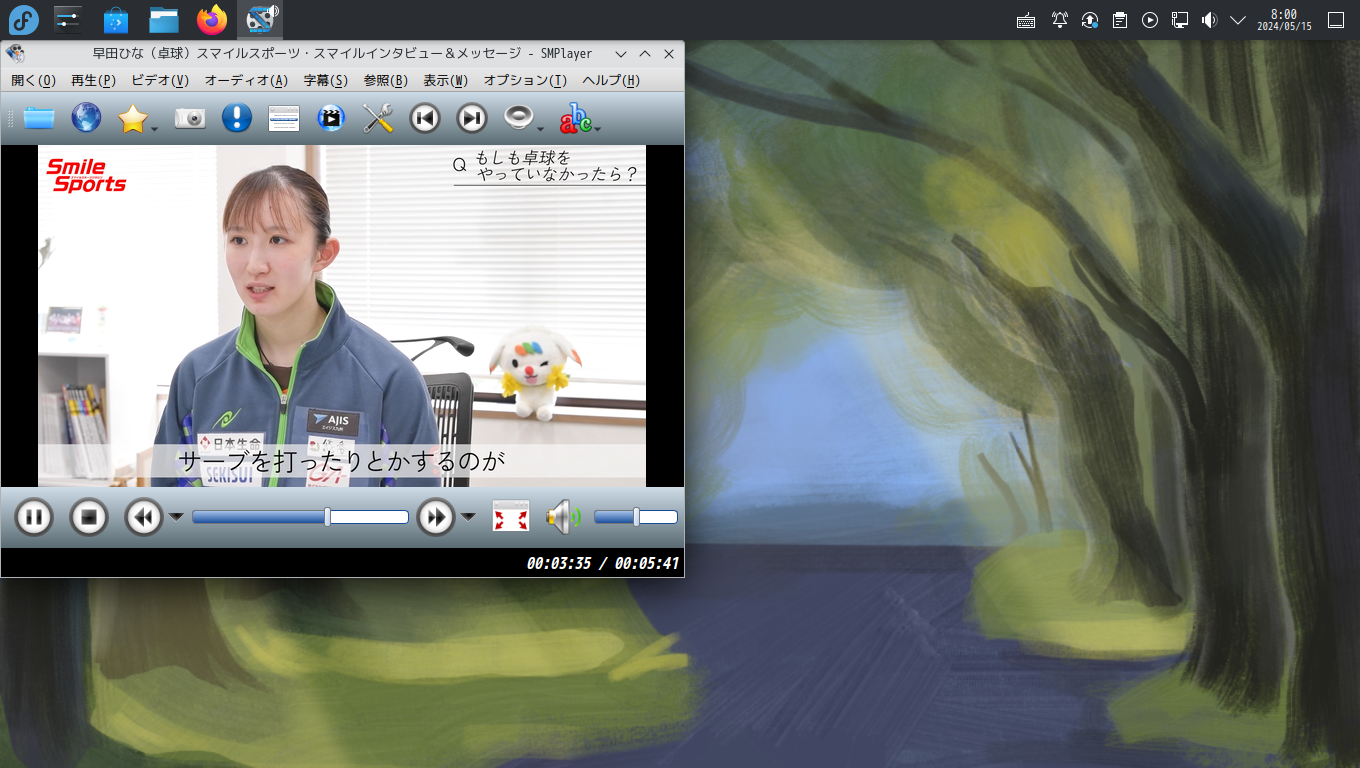Open the 参照(B) menu

point(385,81)
